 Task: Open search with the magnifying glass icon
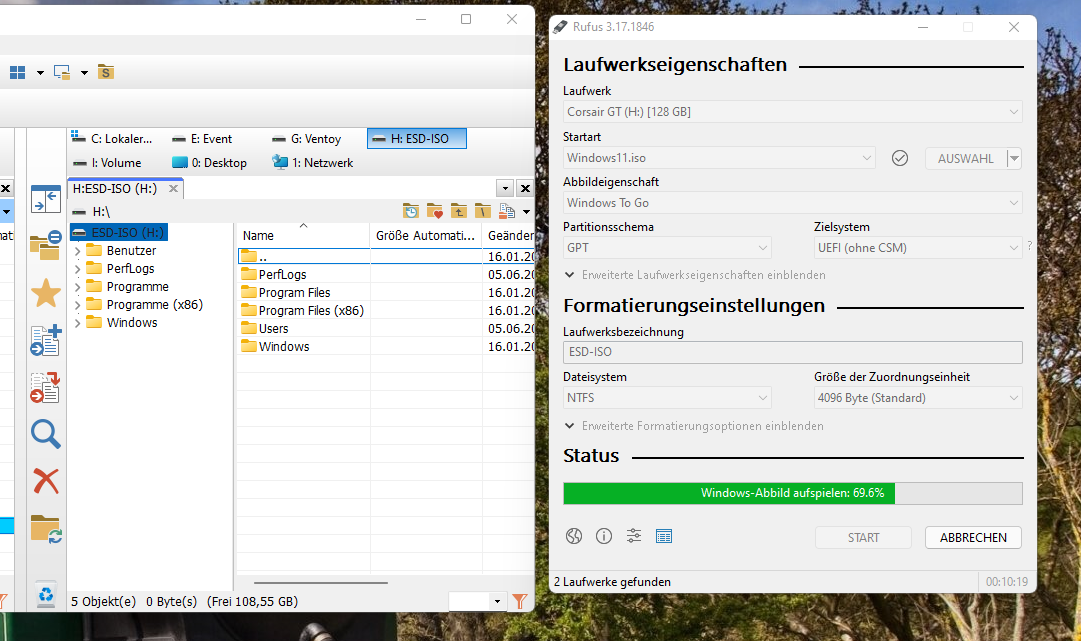point(46,434)
